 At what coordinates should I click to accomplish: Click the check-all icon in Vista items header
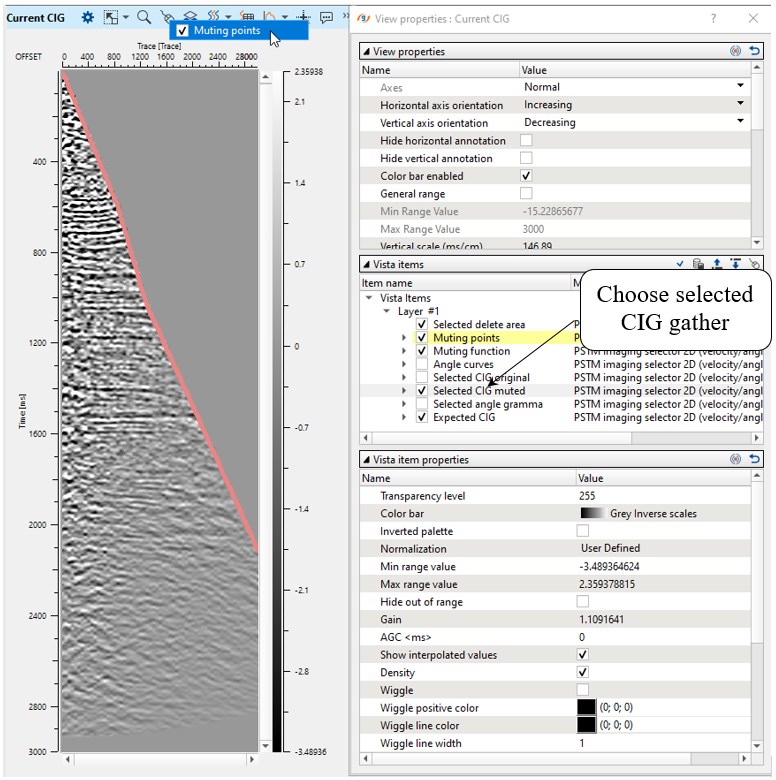(x=680, y=264)
